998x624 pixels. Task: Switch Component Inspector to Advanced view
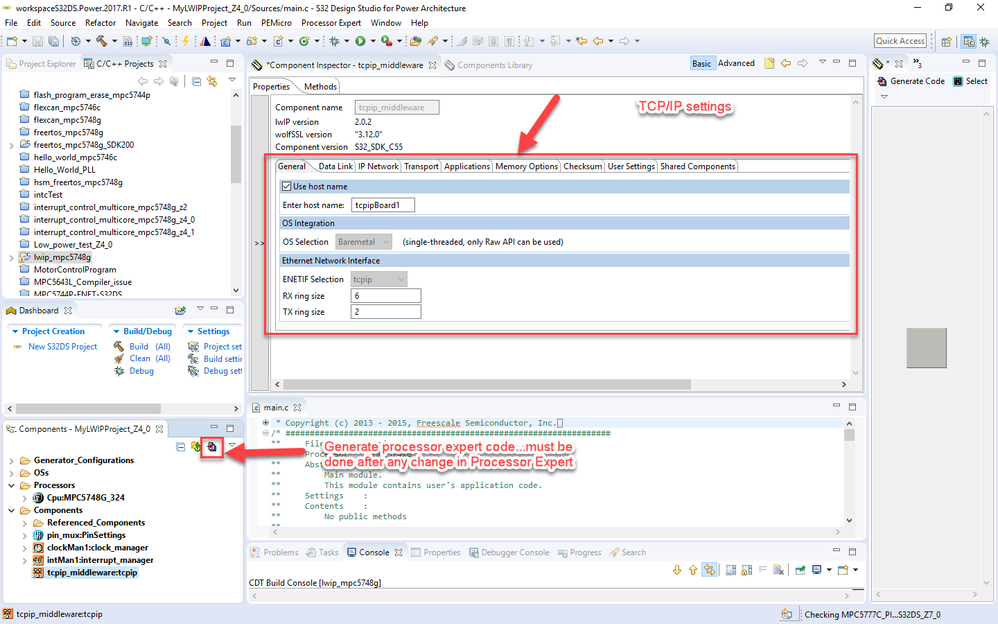[736, 64]
